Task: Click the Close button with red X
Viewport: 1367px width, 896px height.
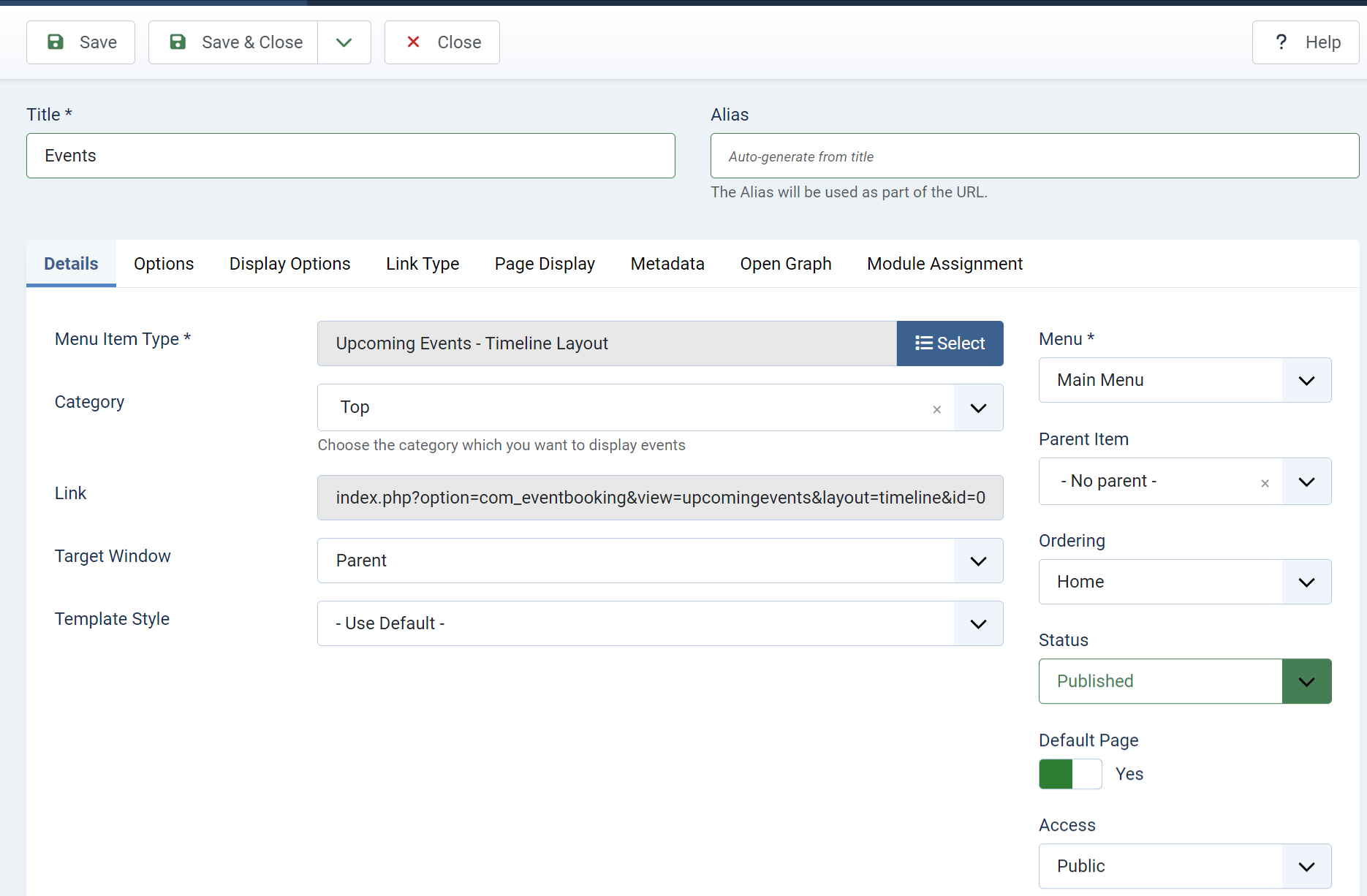Action: click(442, 42)
